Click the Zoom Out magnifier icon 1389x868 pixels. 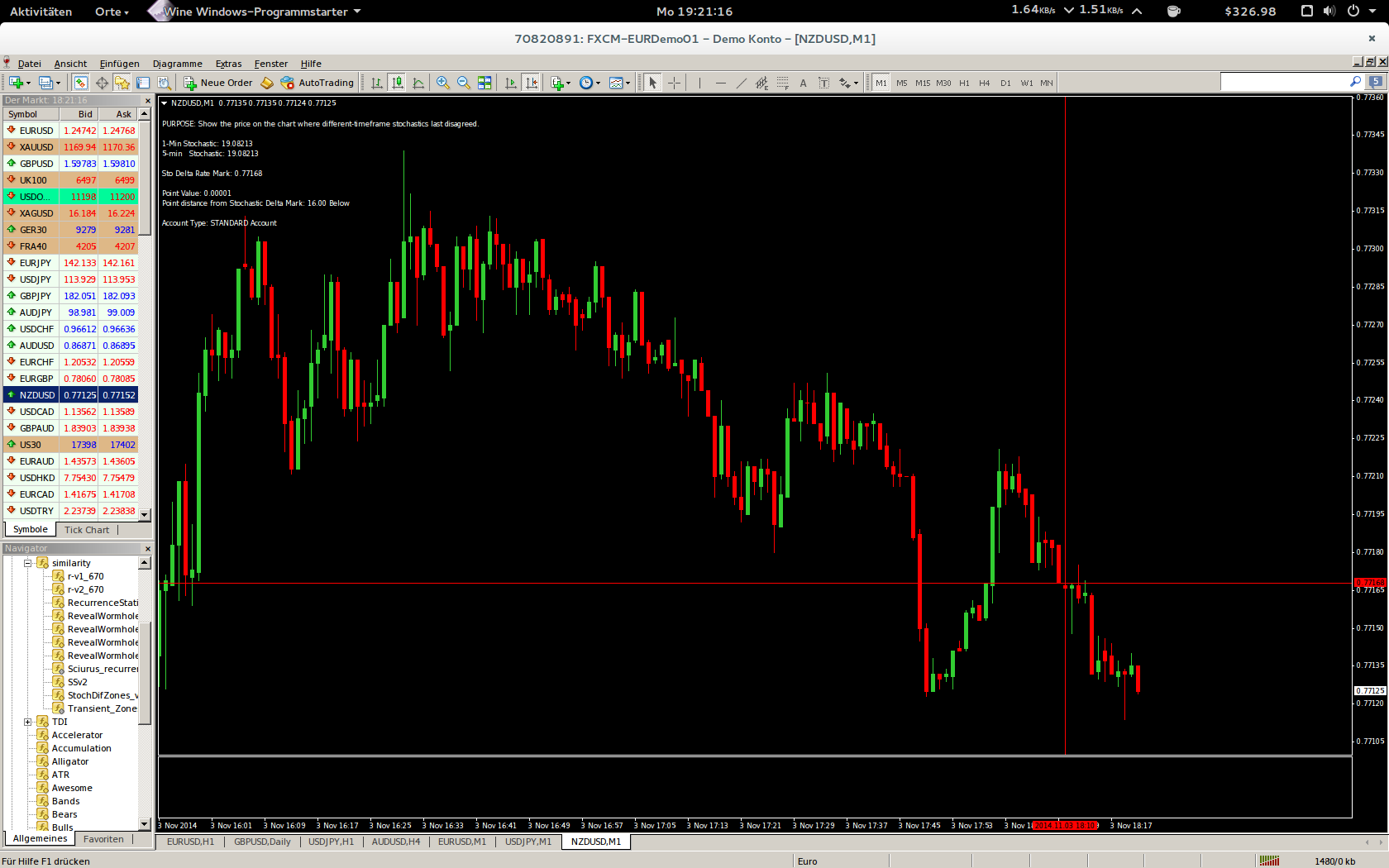click(x=464, y=83)
